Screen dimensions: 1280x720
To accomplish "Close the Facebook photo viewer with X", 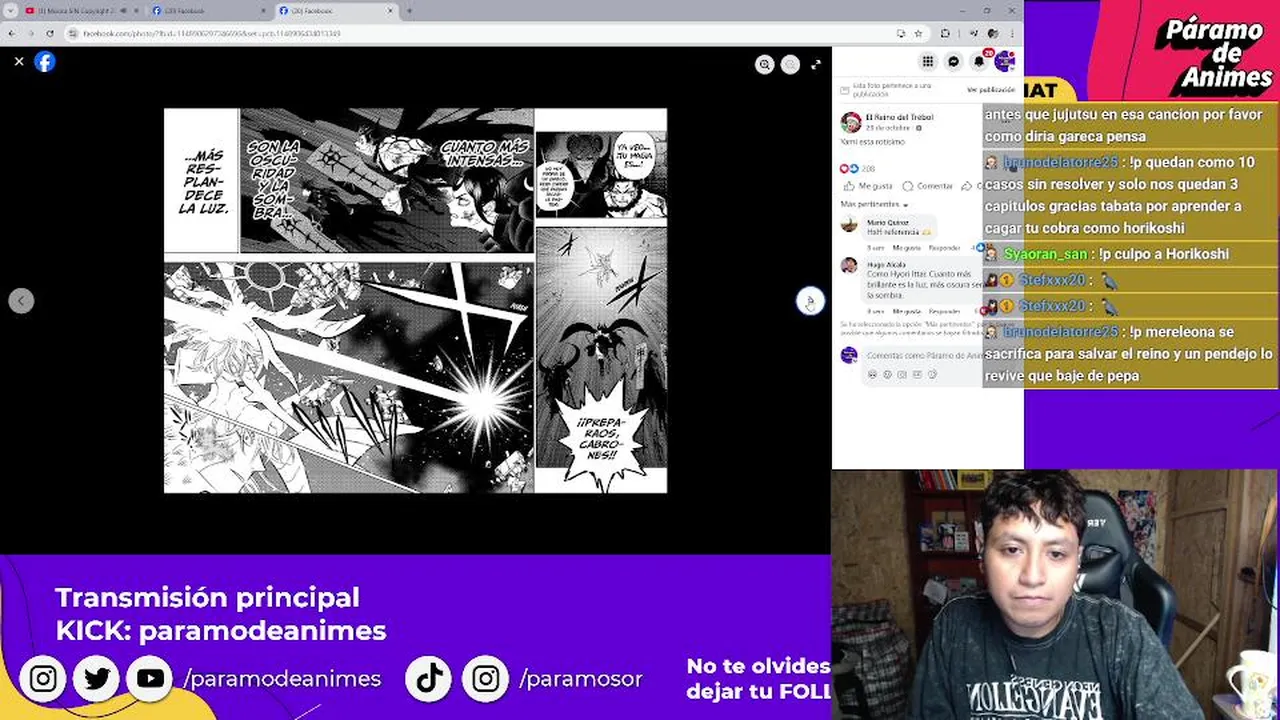I will pyautogui.click(x=19, y=61).
